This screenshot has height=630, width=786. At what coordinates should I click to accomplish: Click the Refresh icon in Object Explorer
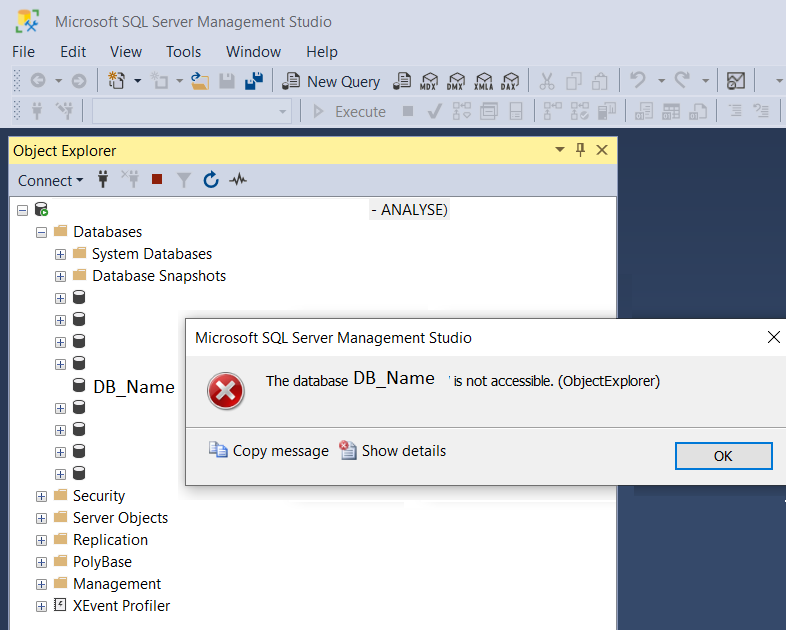coord(211,179)
